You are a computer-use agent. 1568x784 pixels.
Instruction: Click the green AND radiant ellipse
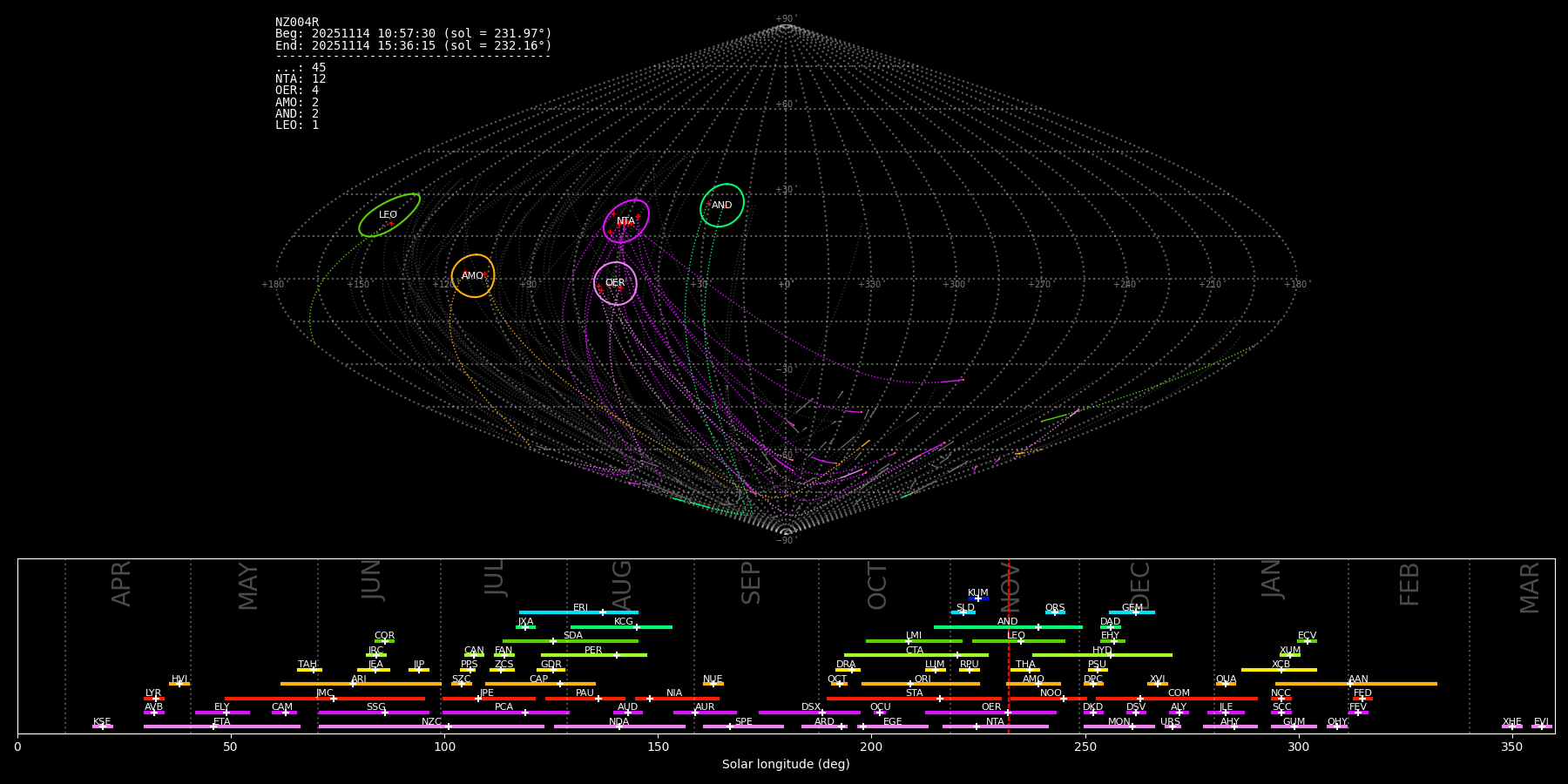721,206
